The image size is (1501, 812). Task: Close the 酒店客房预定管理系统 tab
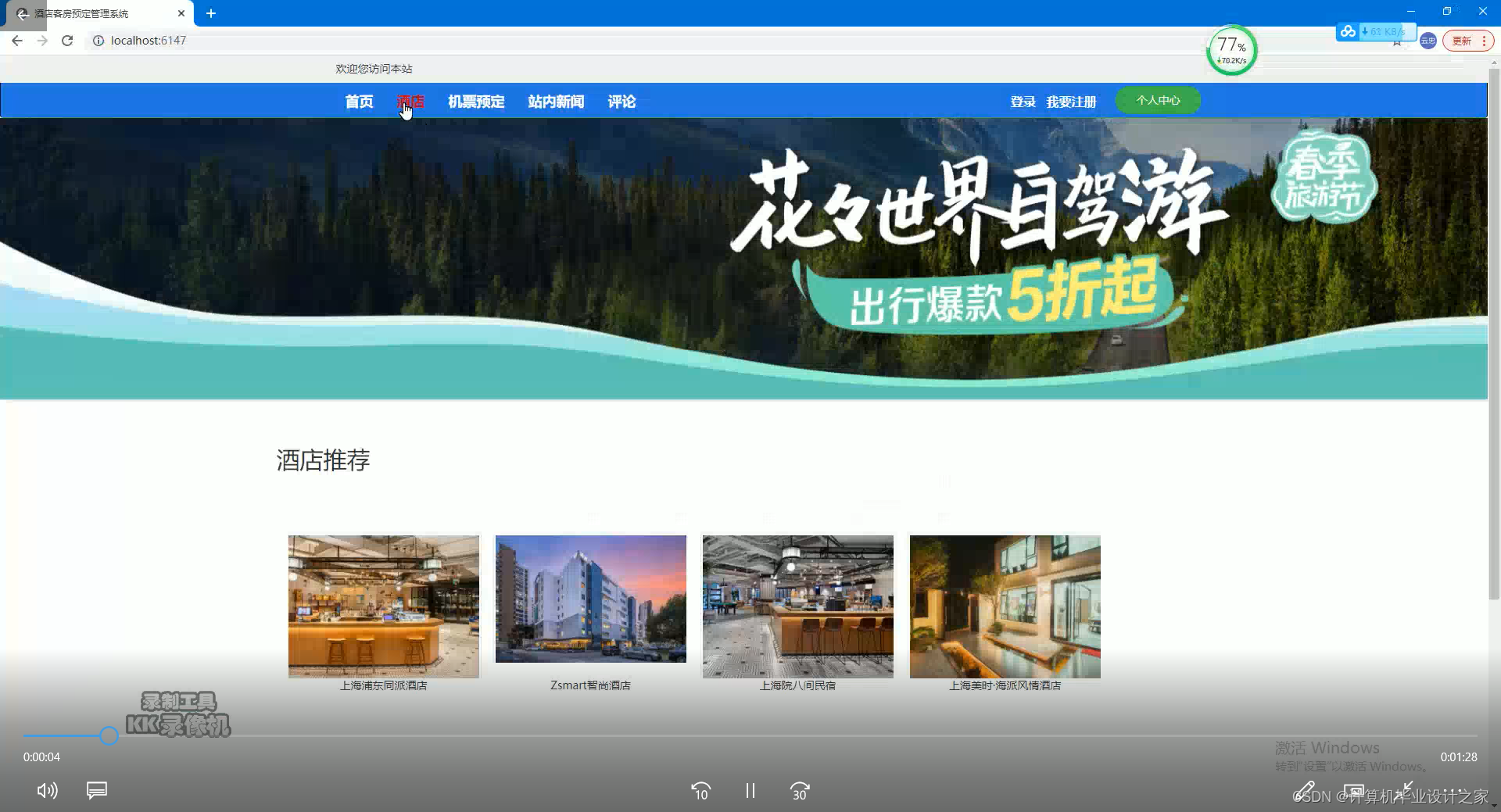[x=181, y=13]
